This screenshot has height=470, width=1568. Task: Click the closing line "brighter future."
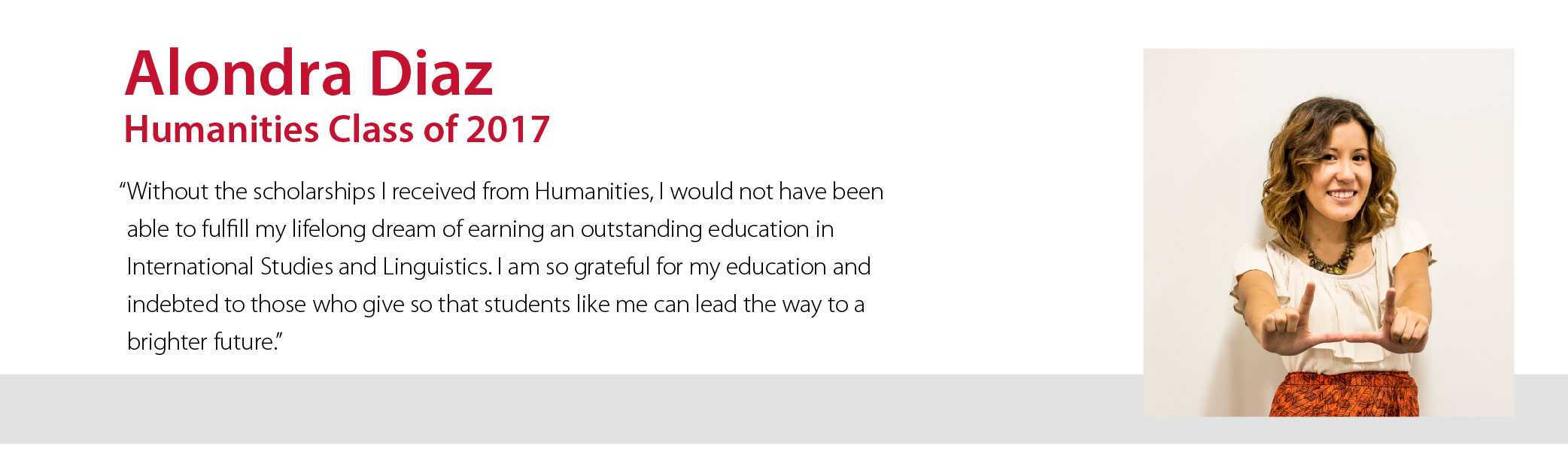tap(204, 342)
